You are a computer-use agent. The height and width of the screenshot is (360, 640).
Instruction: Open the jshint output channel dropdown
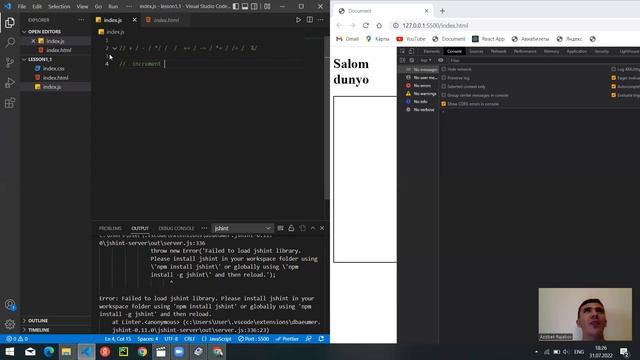242,228
